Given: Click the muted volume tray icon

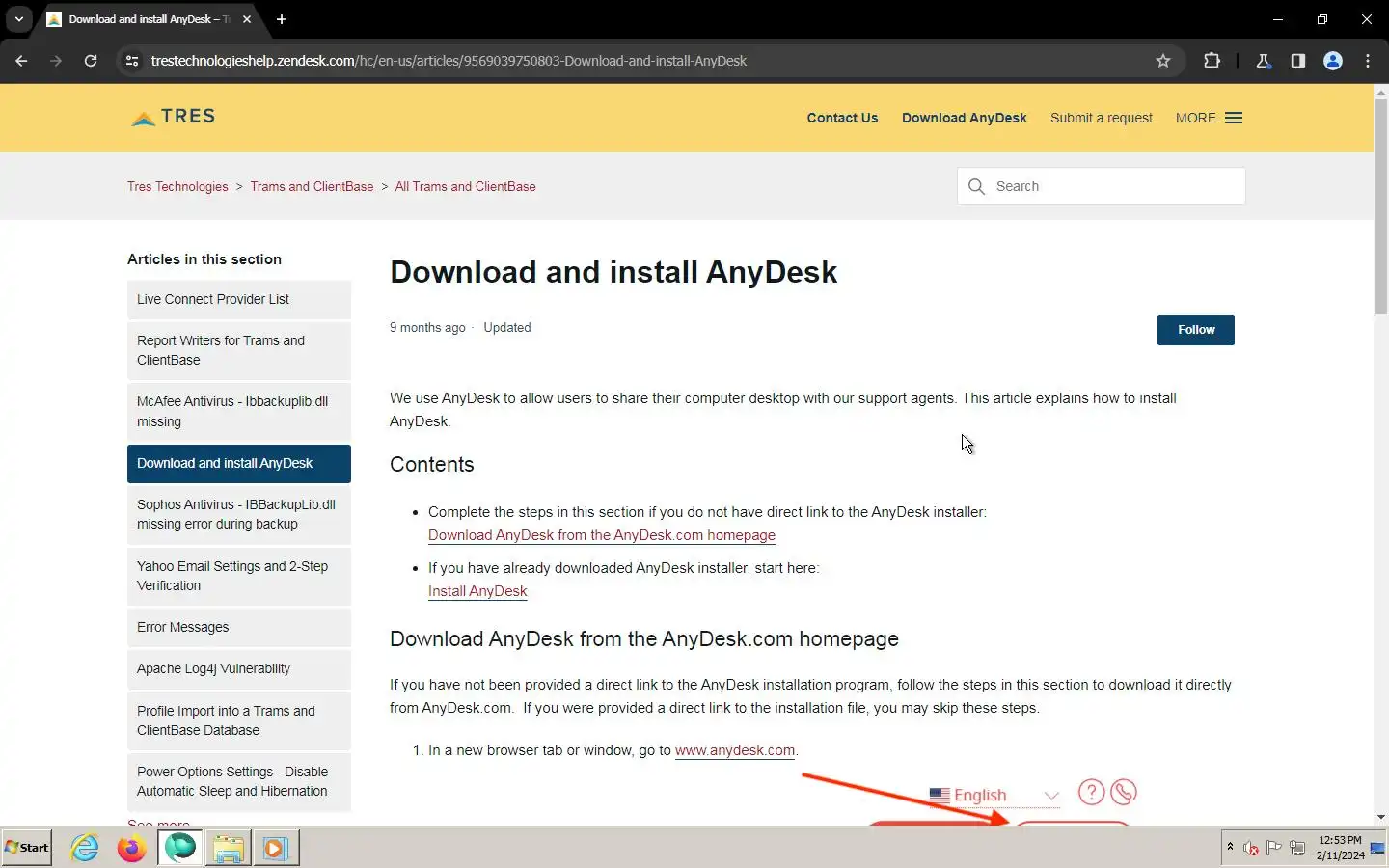Looking at the screenshot, I should [x=1251, y=849].
